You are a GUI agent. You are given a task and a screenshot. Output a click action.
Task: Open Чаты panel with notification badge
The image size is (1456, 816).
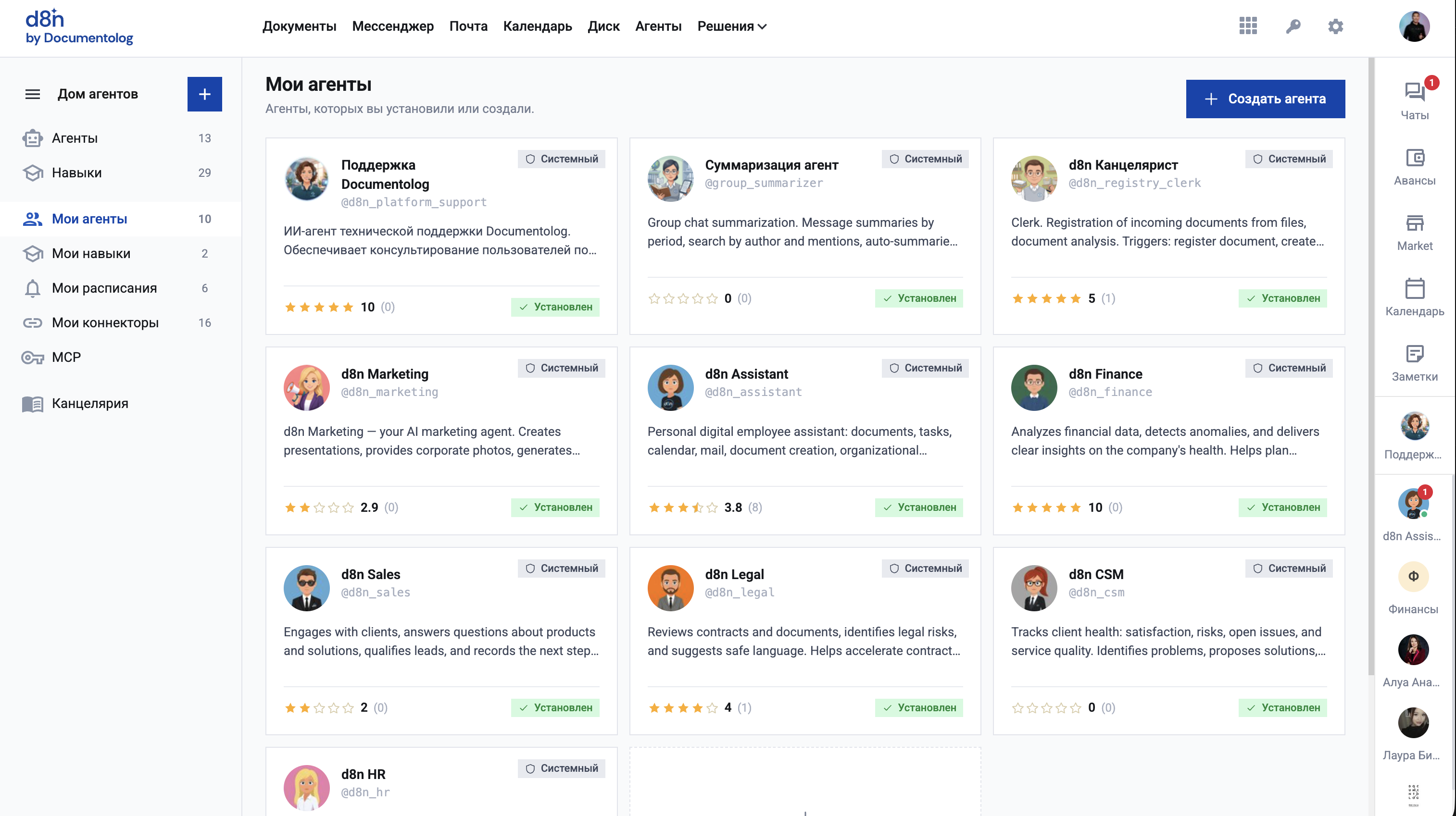click(x=1414, y=100)
